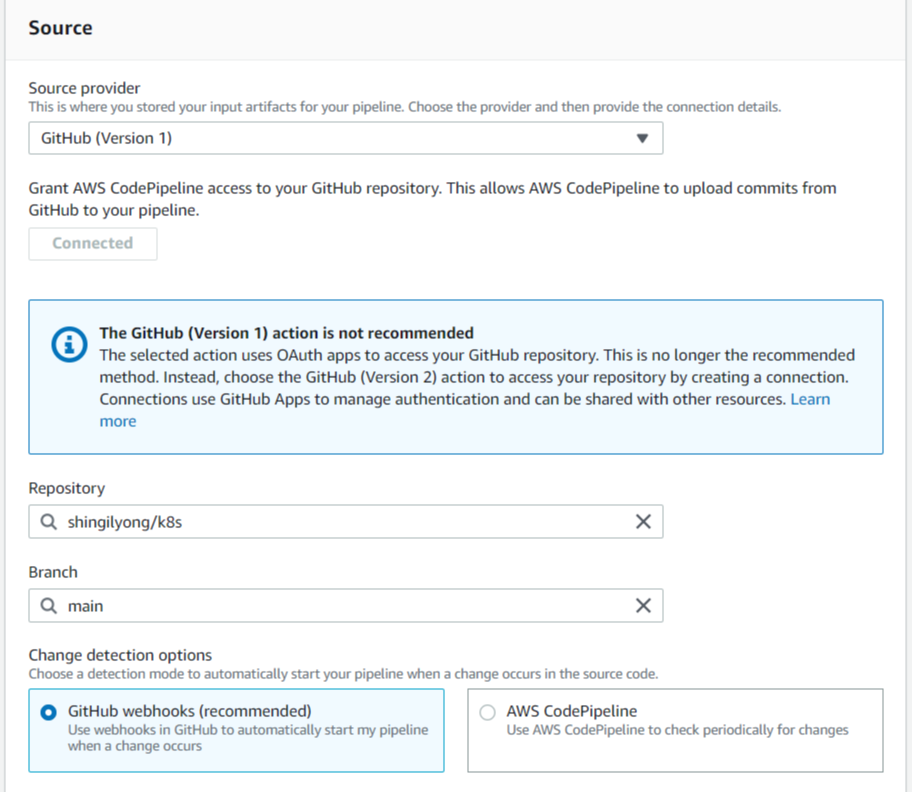Click 'The GitHub (Version 1) action is not recommended' heading
Viewport: 912px width, 792px height.
tap(286, 333)
